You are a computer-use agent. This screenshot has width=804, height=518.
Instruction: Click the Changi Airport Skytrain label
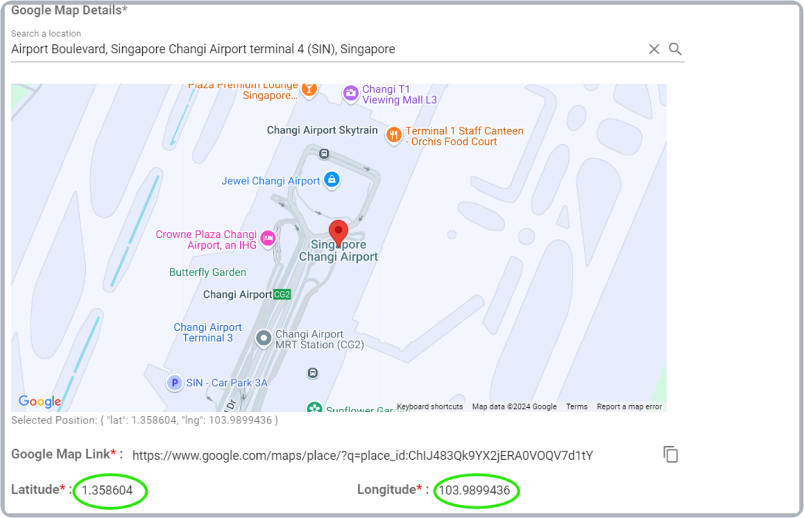(x=322, y=130)
